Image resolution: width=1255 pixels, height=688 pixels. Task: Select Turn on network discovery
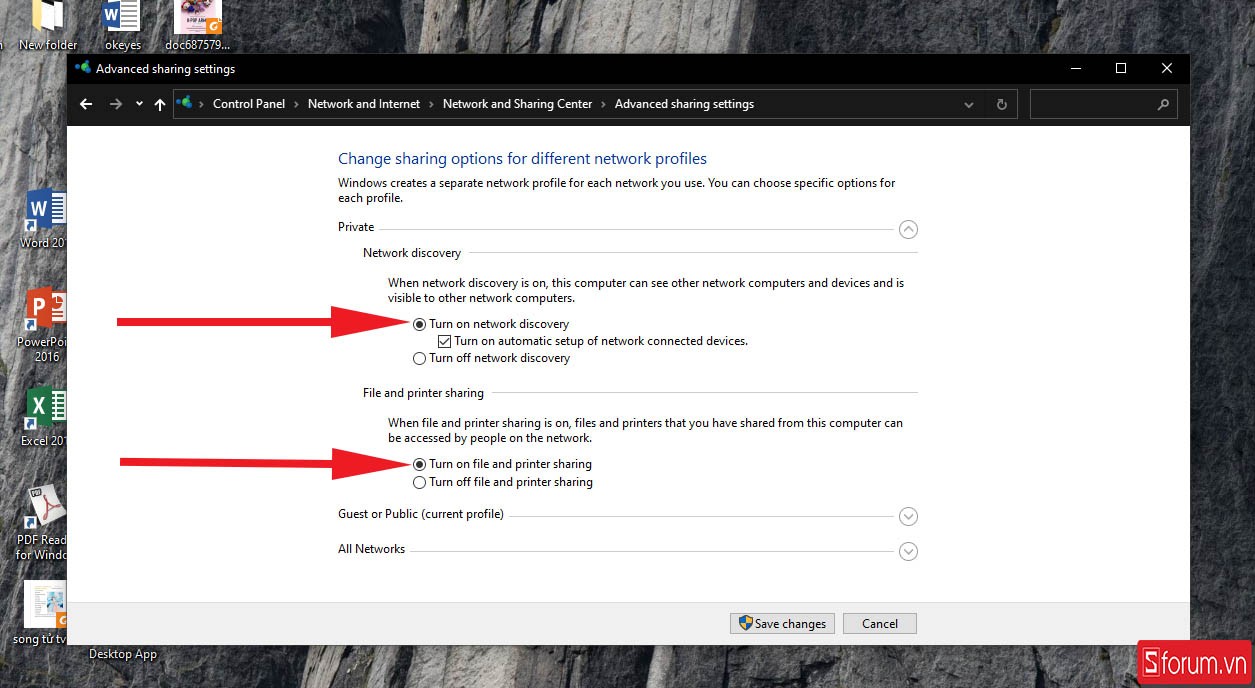click(419, 324)
